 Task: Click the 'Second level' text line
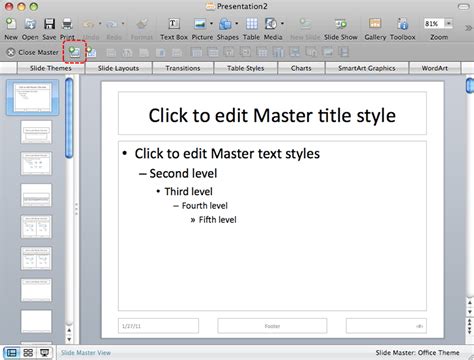pos(183,173)
